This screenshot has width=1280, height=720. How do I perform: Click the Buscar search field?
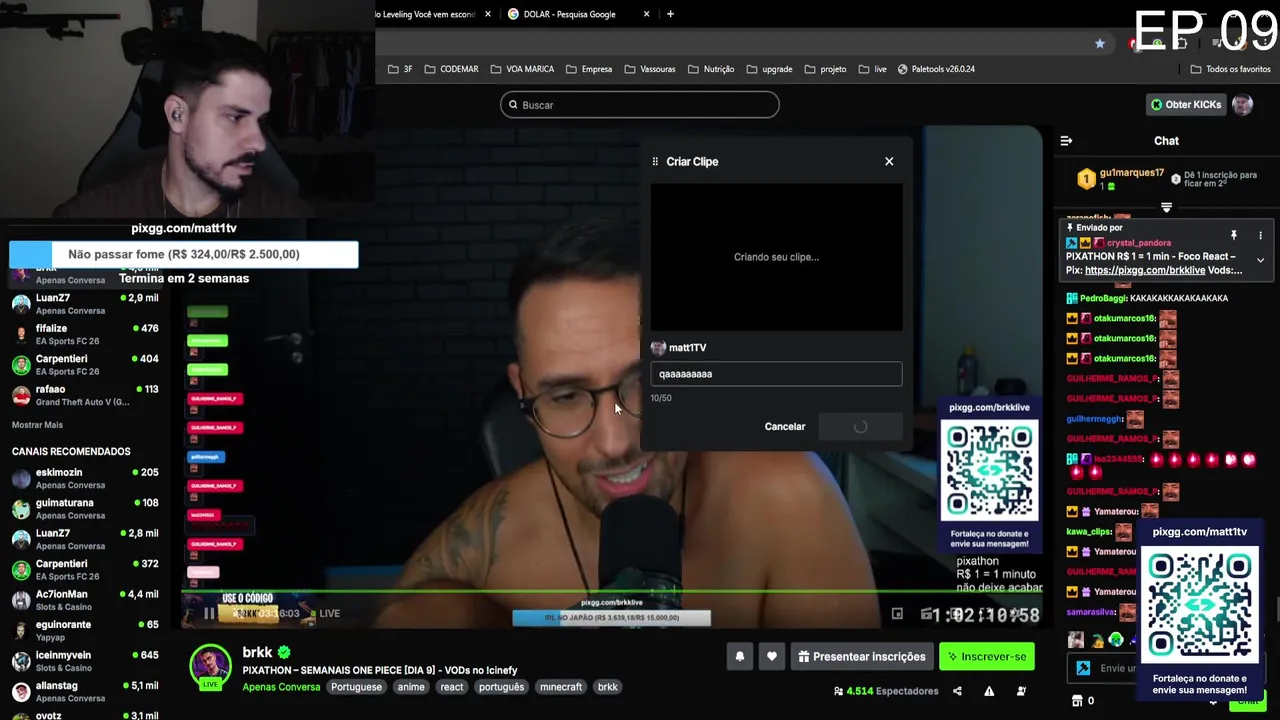coord(640,105)
